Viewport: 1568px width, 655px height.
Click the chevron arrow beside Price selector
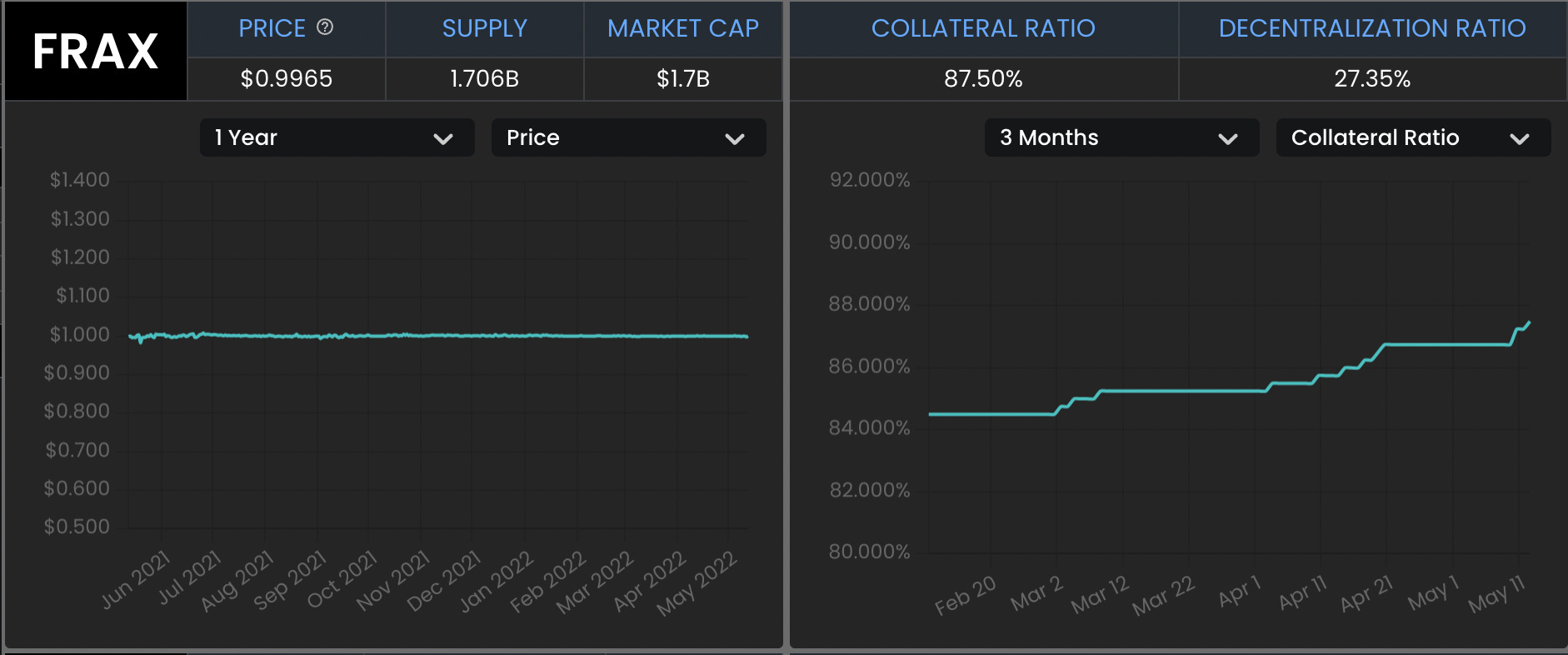pyautogui.click(x=735, y=139)
